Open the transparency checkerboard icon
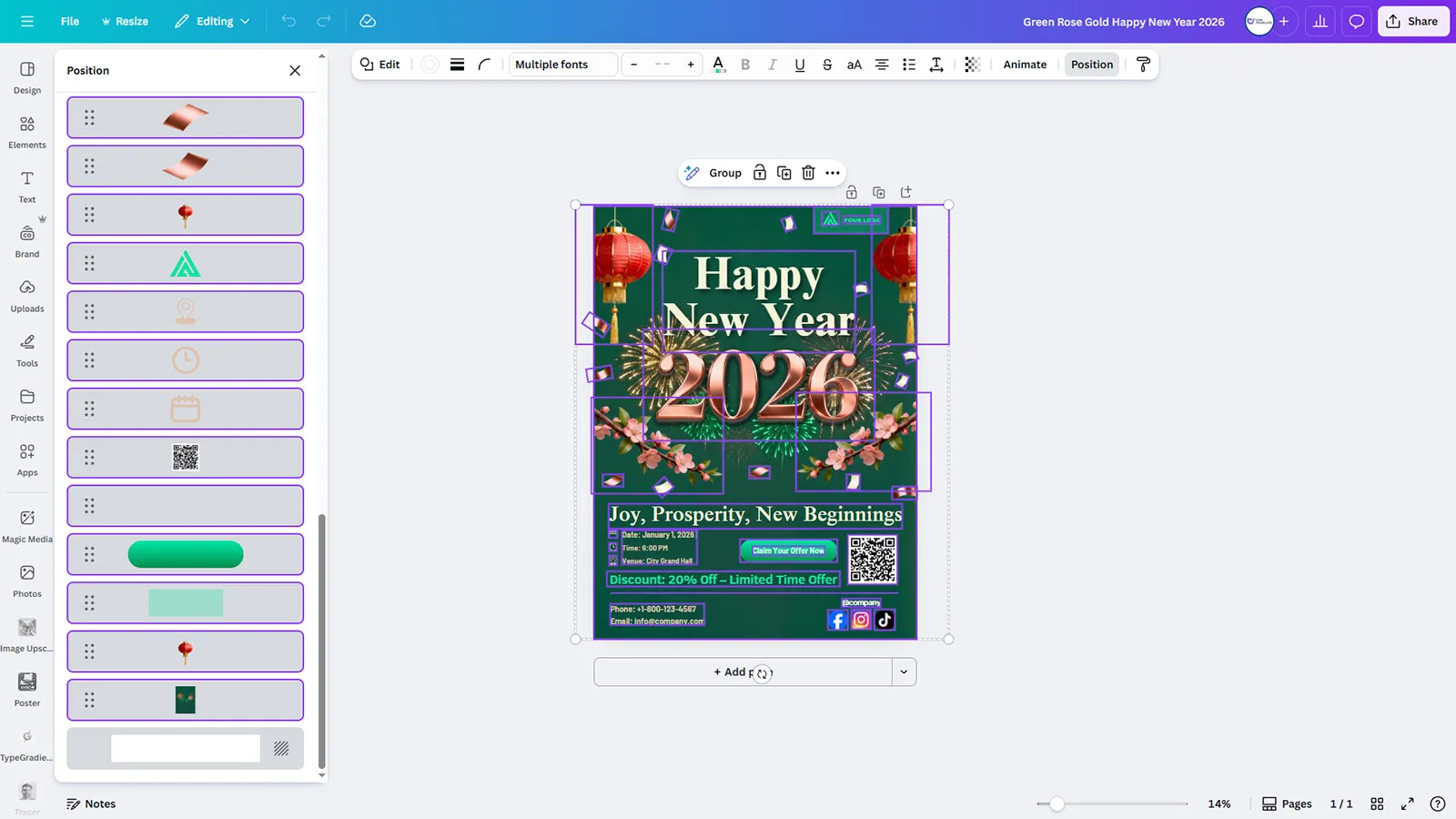Image resolution: width=1456 pixels, height=819 pixels. pyautogui.click(x=972, y=65)
